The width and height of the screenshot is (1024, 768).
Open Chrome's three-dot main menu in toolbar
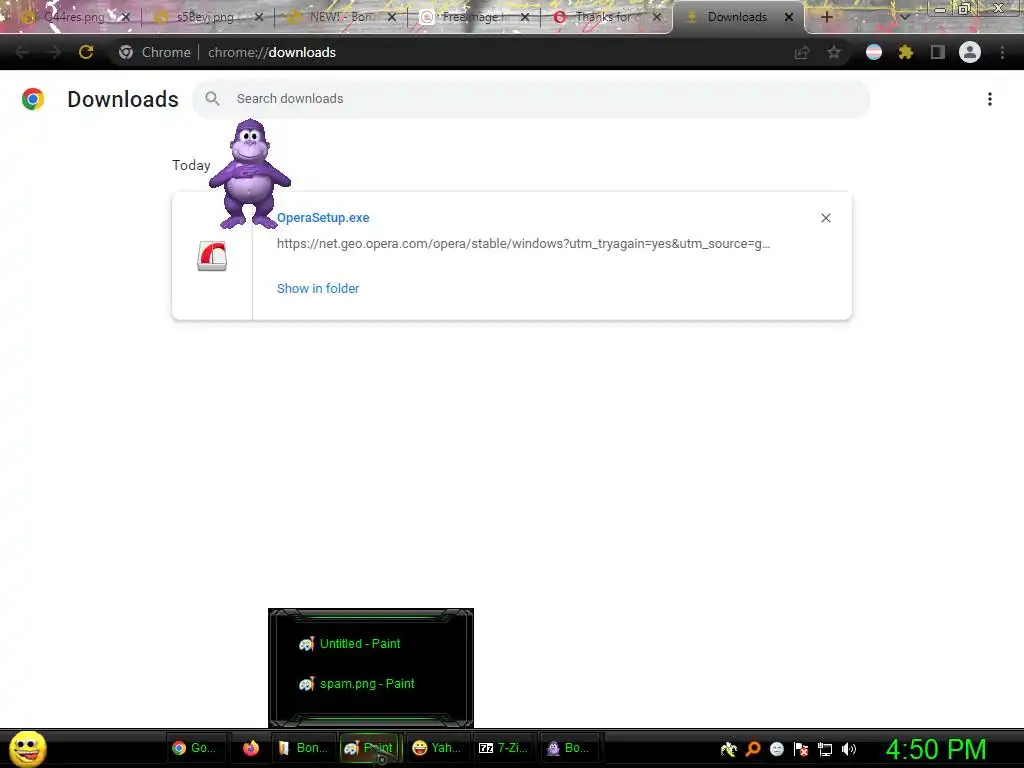(x=1002, y=52)
